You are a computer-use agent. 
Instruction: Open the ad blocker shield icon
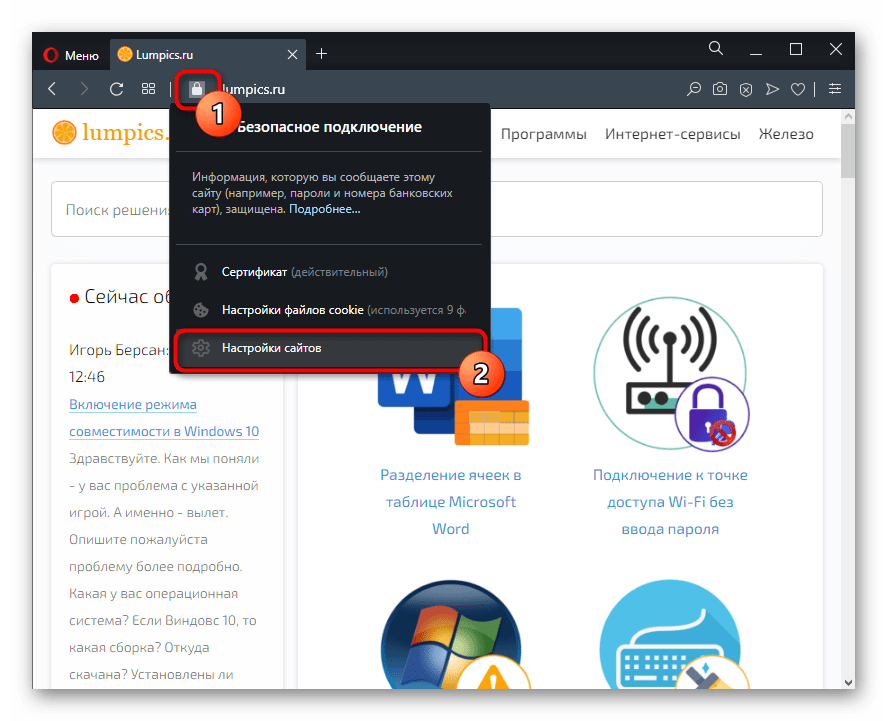(x=746, y=89)
